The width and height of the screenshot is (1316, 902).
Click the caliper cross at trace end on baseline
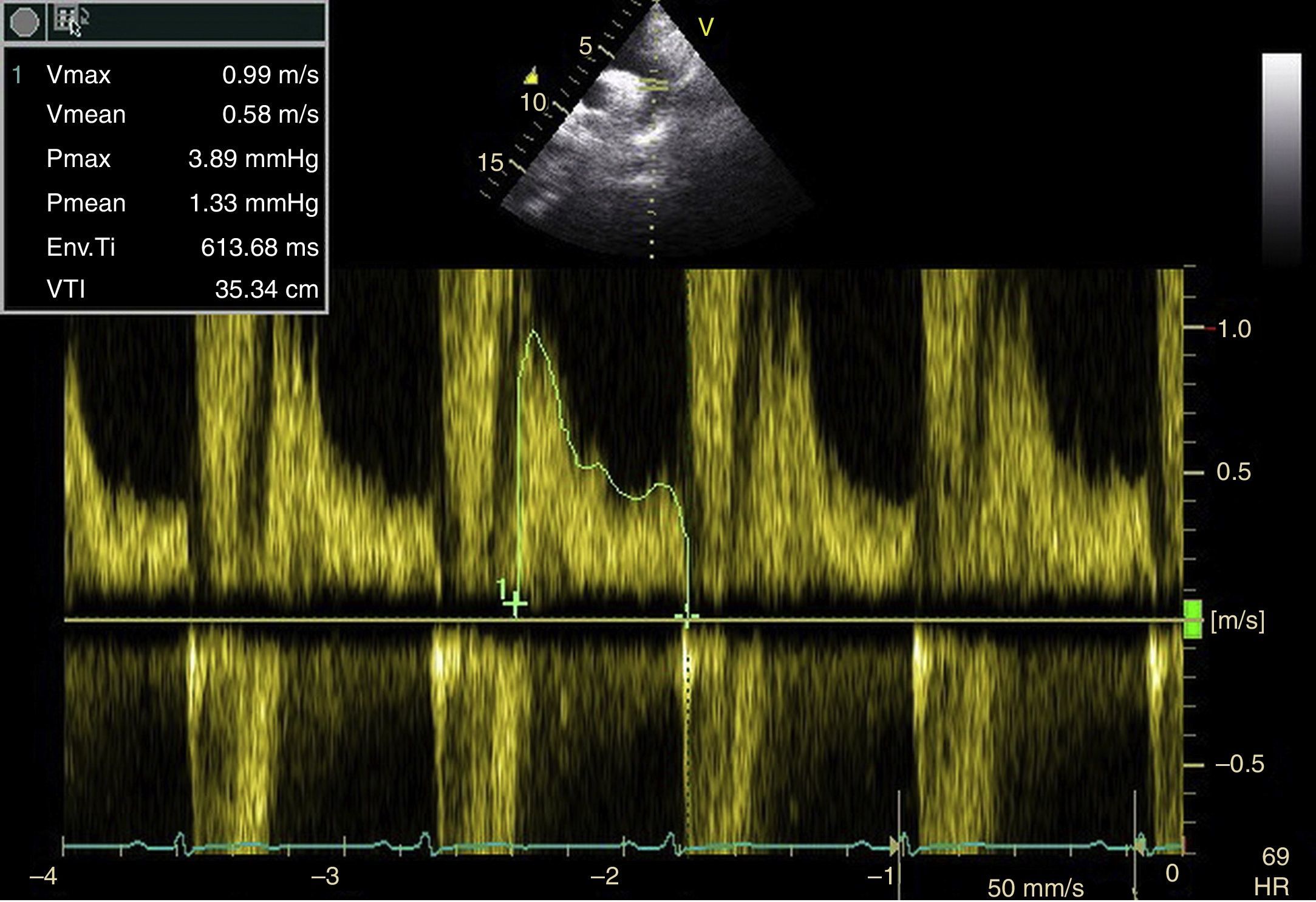[687, 618]
